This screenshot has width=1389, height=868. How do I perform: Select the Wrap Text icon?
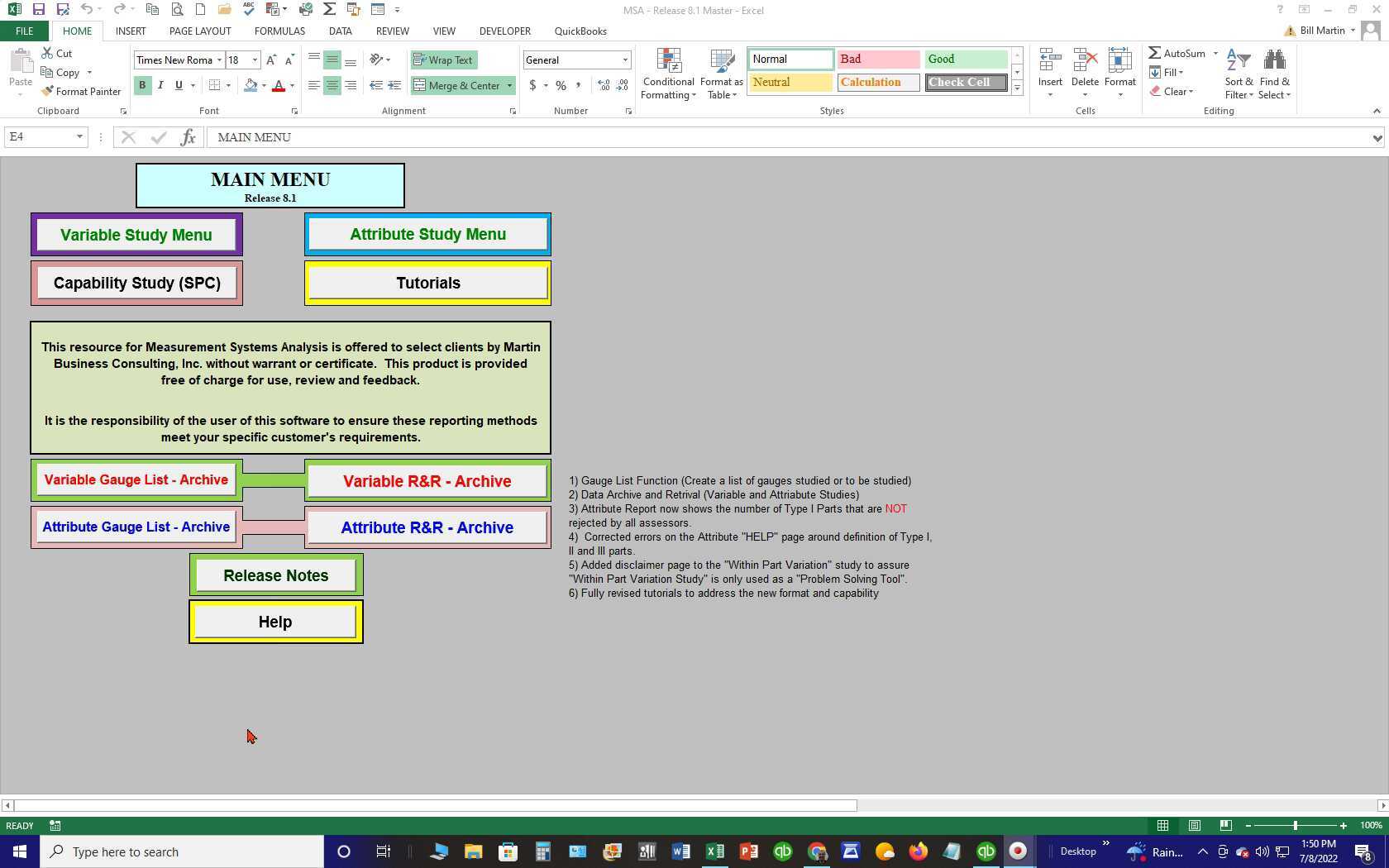pyautogui.click(x=443, y=60)
